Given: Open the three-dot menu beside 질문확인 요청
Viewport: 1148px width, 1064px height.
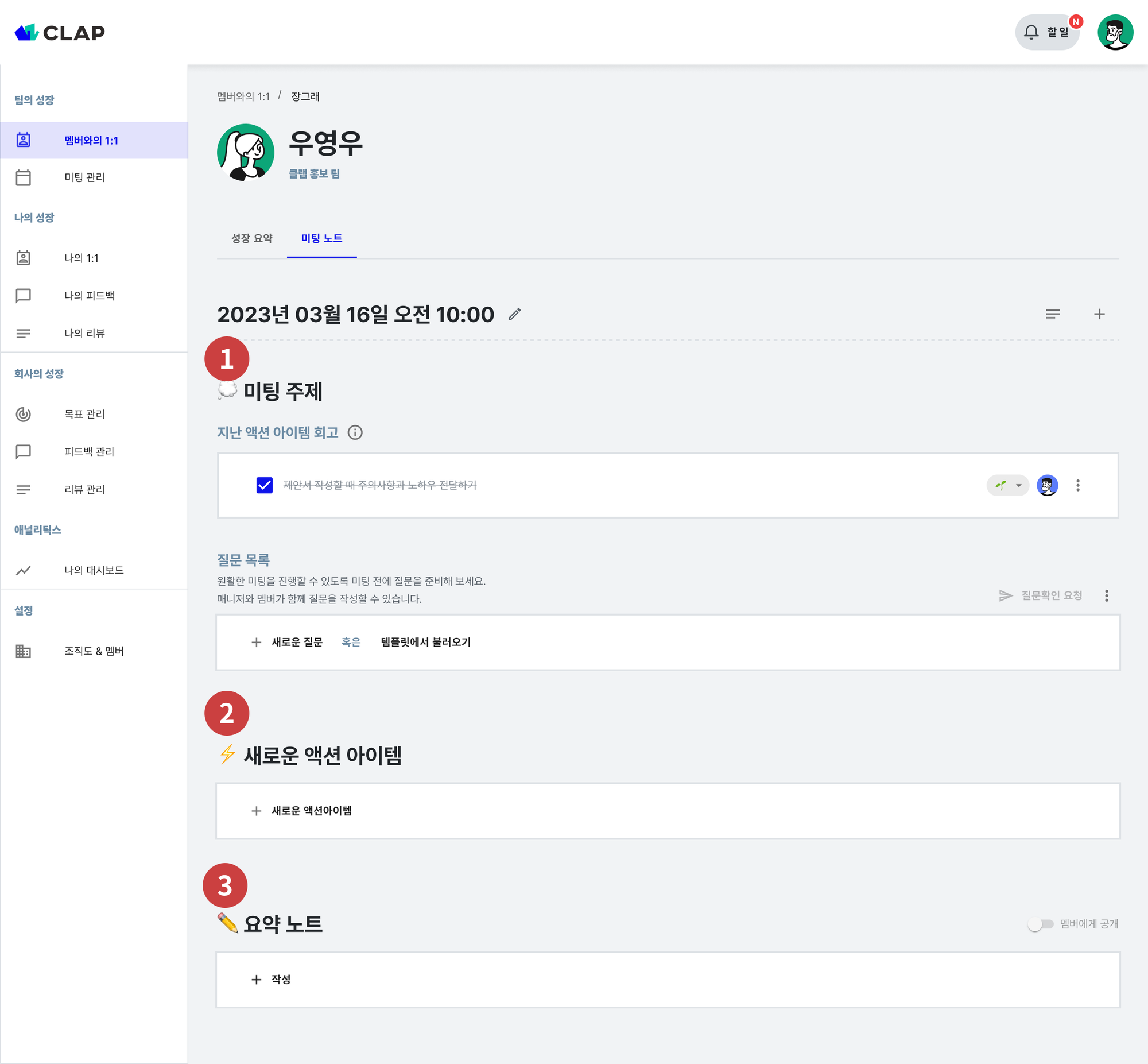Looking at the screenshot, I should 1106,595.
